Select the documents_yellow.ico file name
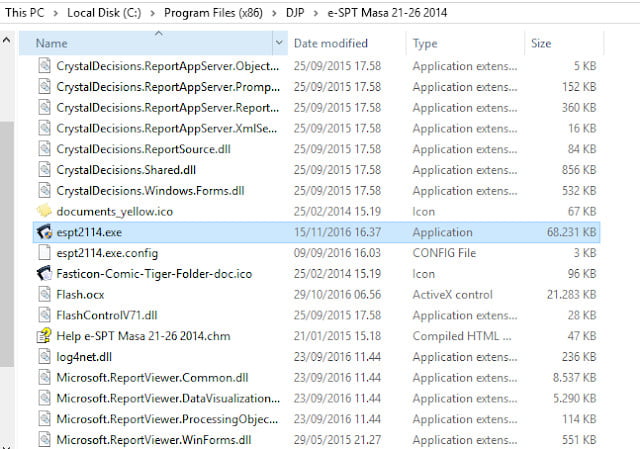Image resolution: width=640 pixels, height=449 pixels. pyautogui.click(x=115, y=211)
